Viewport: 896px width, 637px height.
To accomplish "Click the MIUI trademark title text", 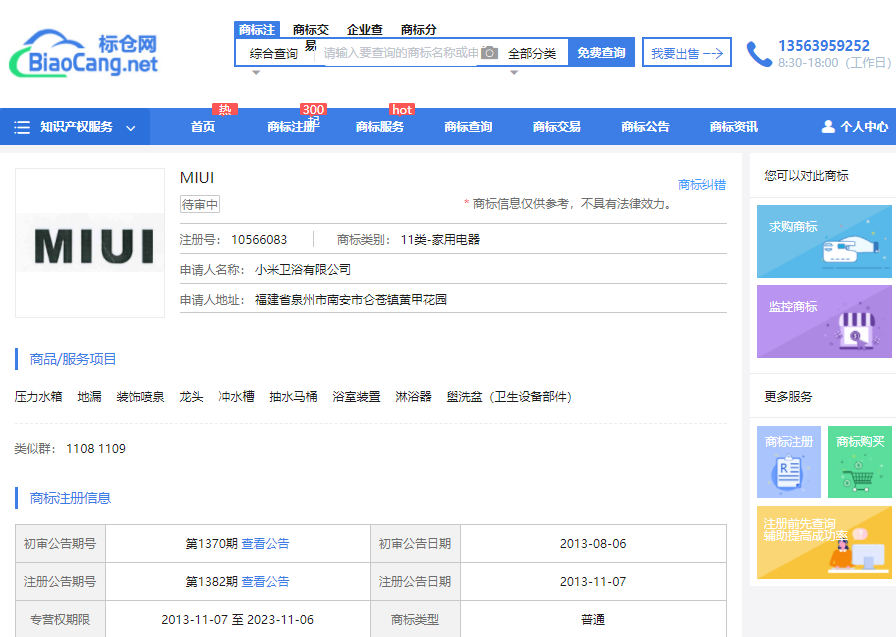I will click(x=197, y=178).
